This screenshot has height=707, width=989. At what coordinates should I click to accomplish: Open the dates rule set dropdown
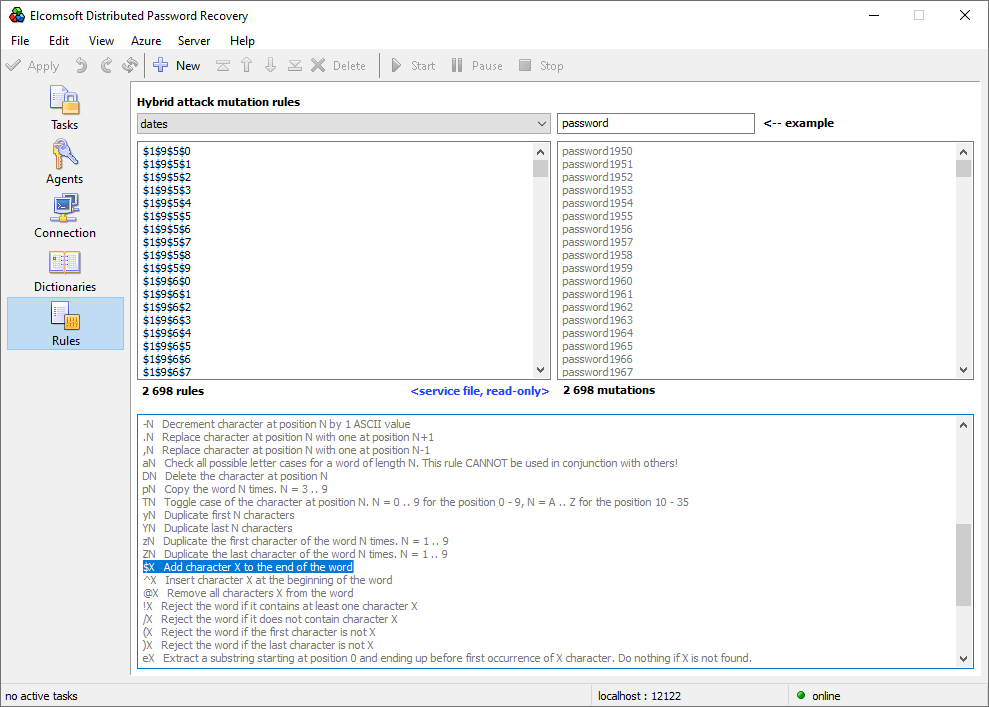[542, 123]
